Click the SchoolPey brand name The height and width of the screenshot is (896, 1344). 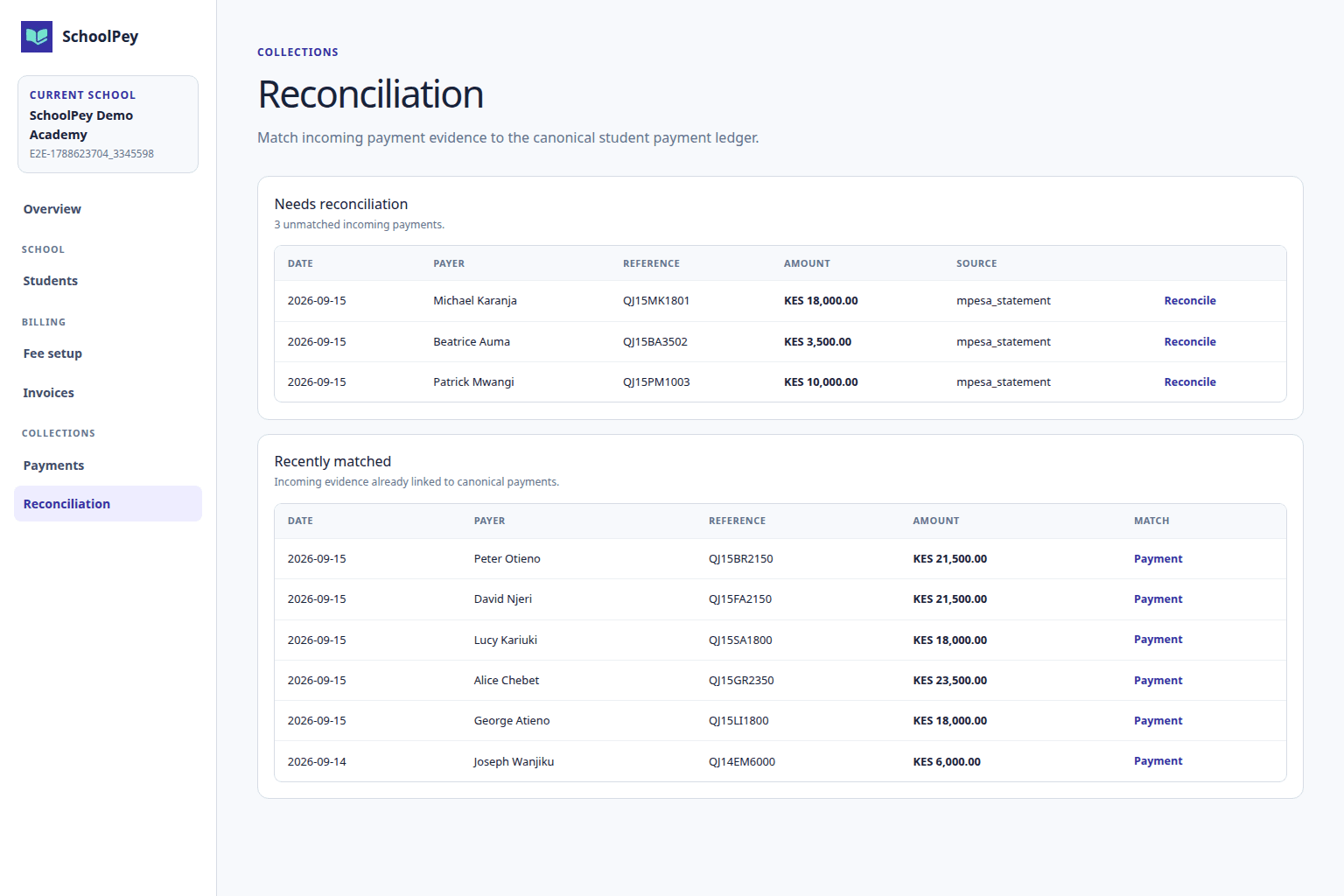pos(100,37)
